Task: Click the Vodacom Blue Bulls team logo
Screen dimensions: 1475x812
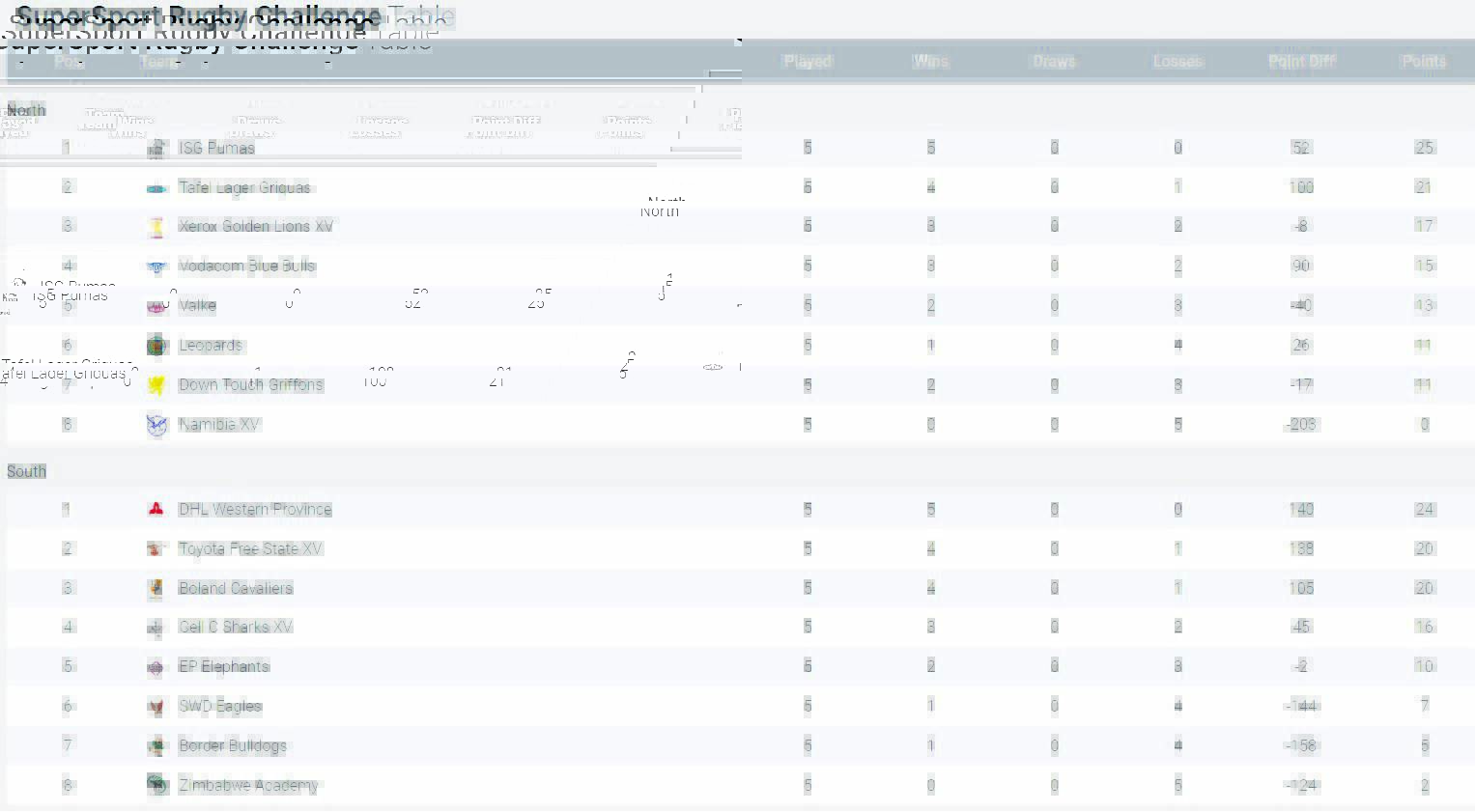Action: pos(156,266)
